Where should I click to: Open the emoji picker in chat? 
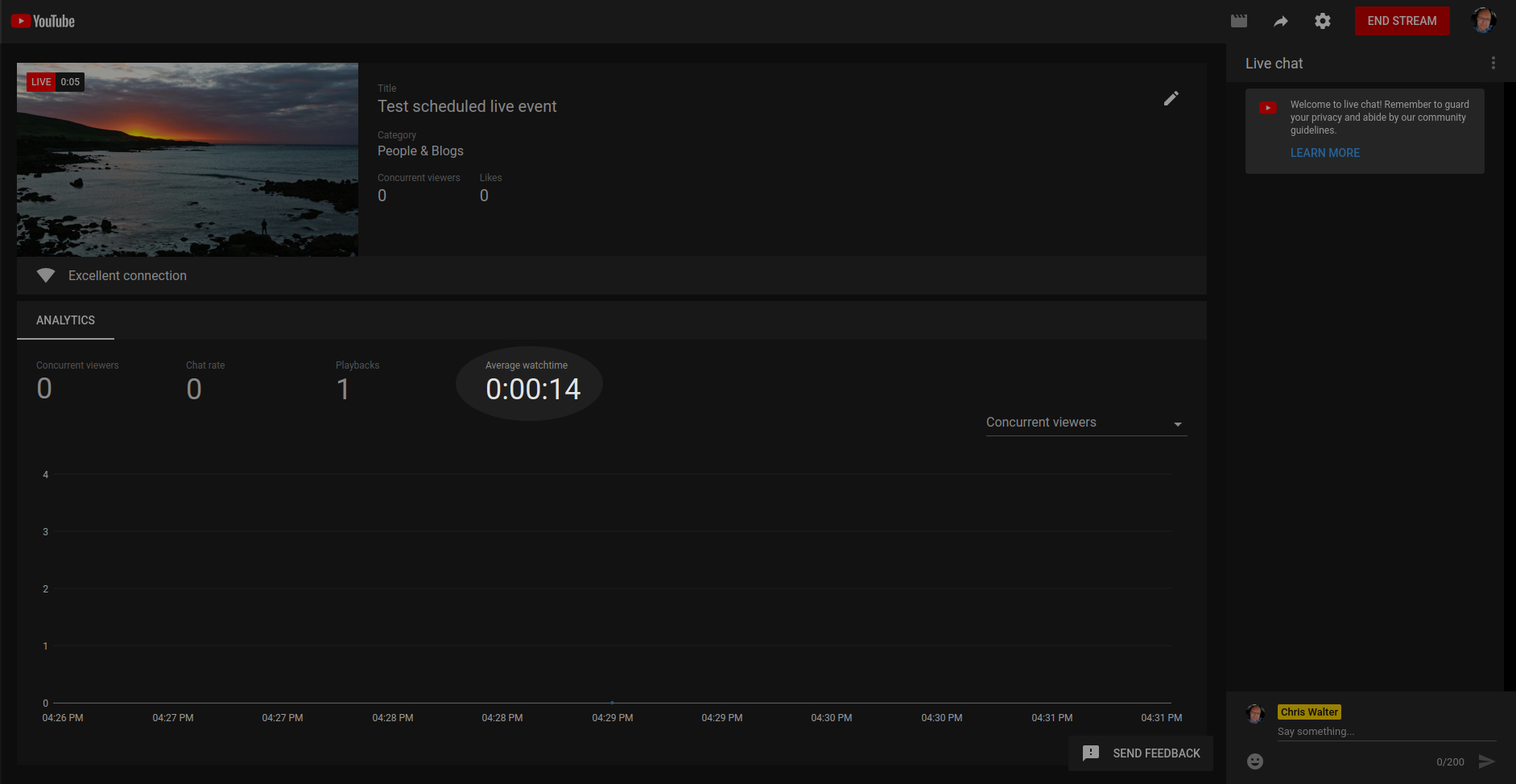click(x=1254, y=761)
